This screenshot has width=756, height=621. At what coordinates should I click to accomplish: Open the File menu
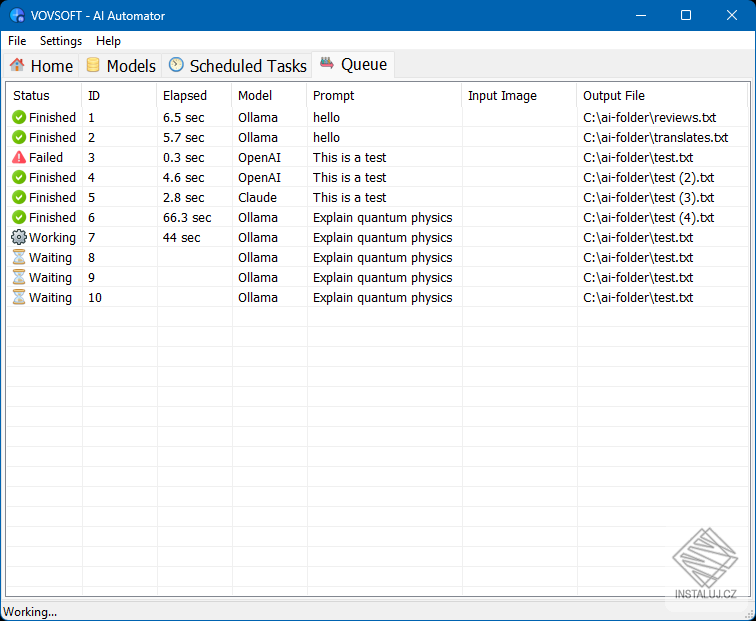[x=17, y=41]
